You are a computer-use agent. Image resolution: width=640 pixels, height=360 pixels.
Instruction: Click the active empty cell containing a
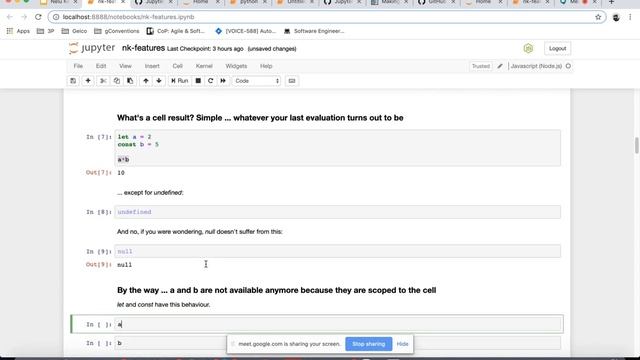(x=338, y=324)
